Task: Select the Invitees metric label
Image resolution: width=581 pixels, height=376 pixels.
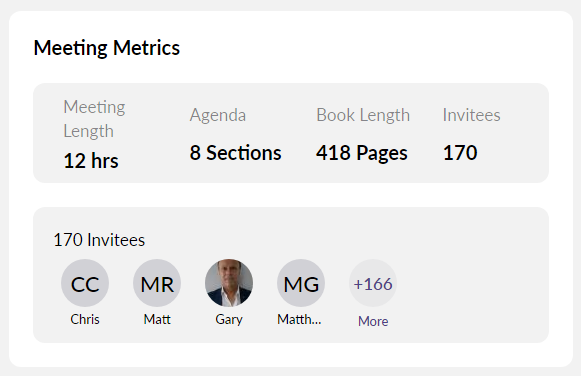Action: tap(472, 115)
